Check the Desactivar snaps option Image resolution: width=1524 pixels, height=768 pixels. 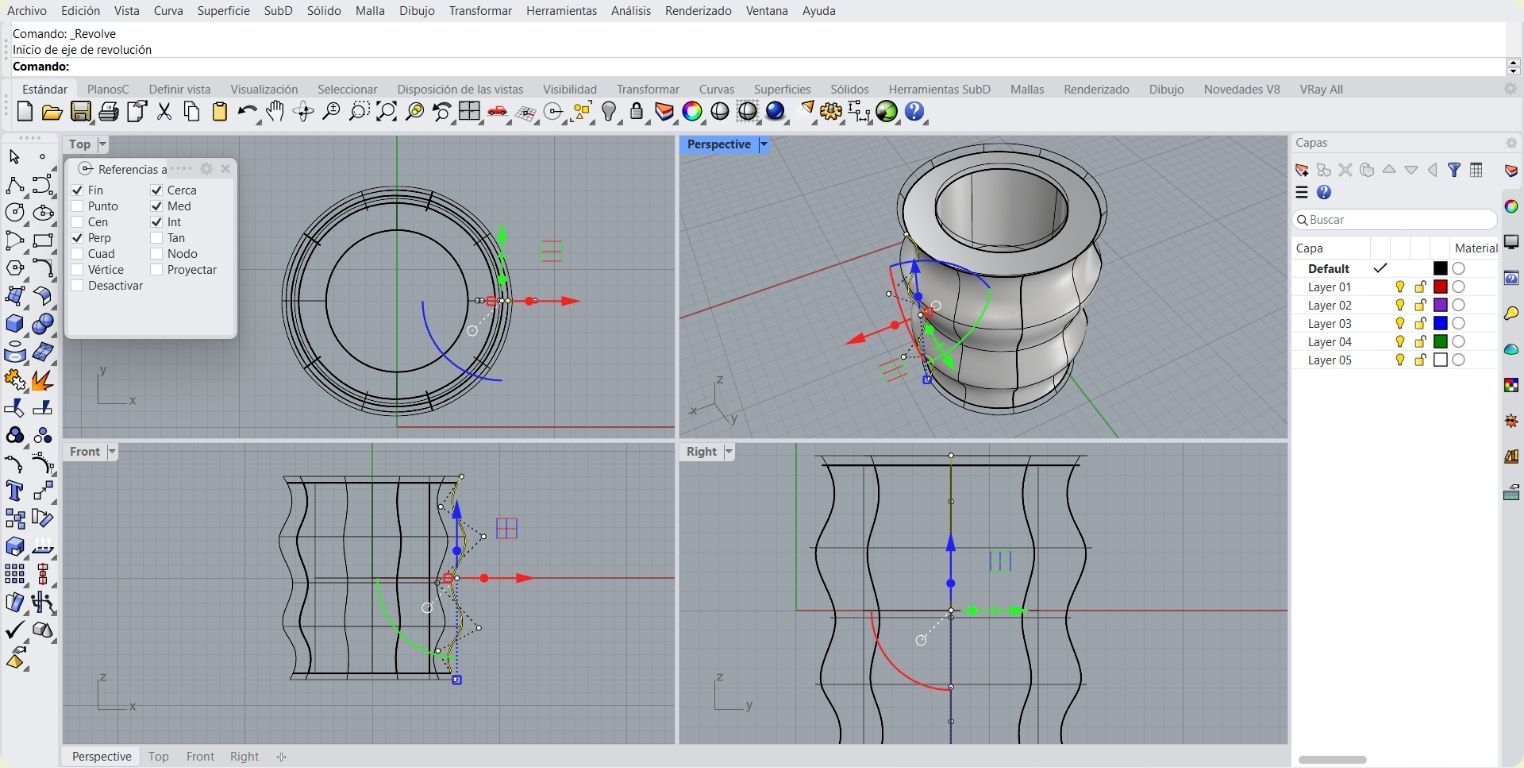coord(77,286)
